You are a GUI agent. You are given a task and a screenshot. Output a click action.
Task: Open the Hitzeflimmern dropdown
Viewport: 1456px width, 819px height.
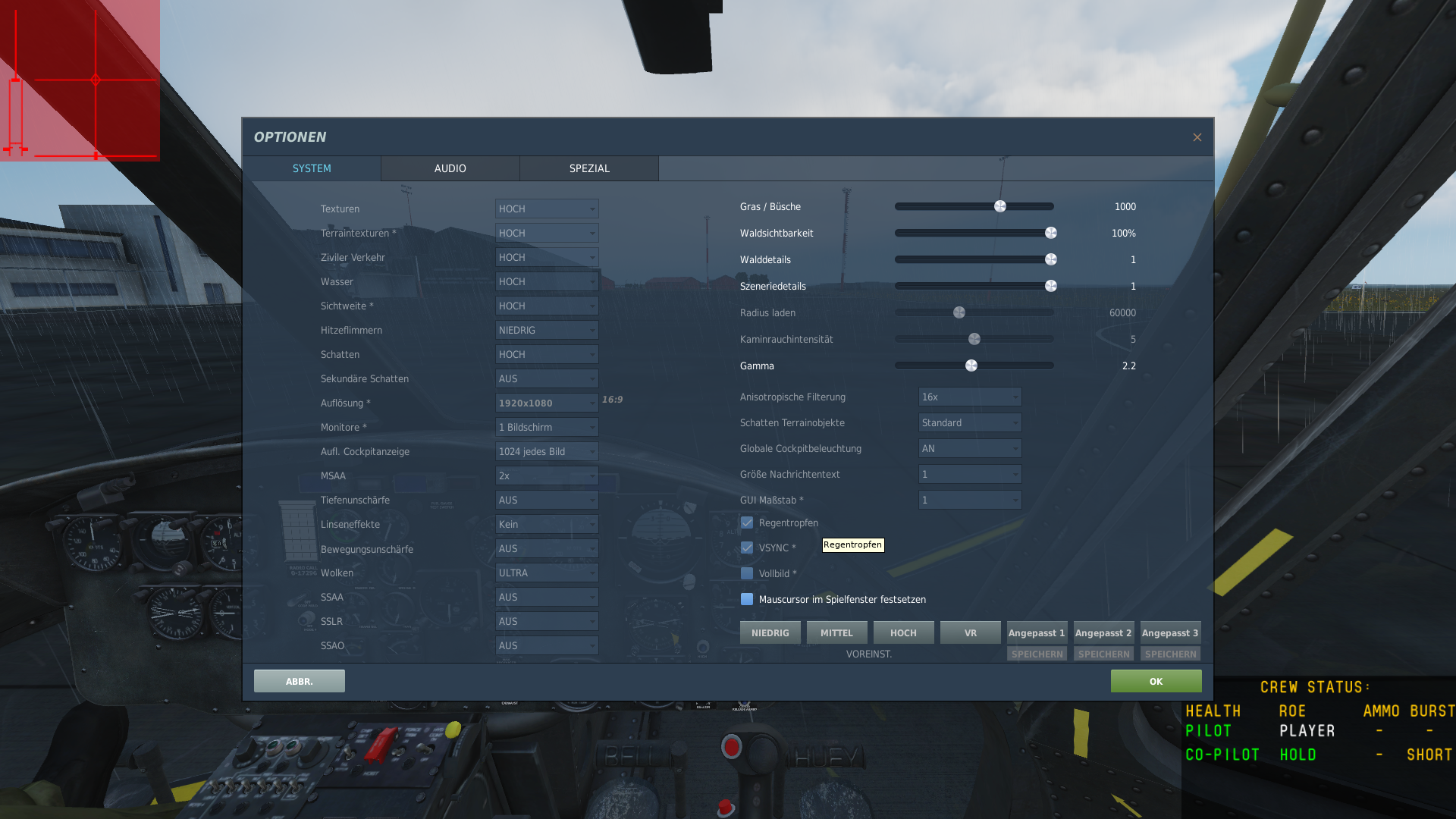pyautogui.click(x=547, y=330)
